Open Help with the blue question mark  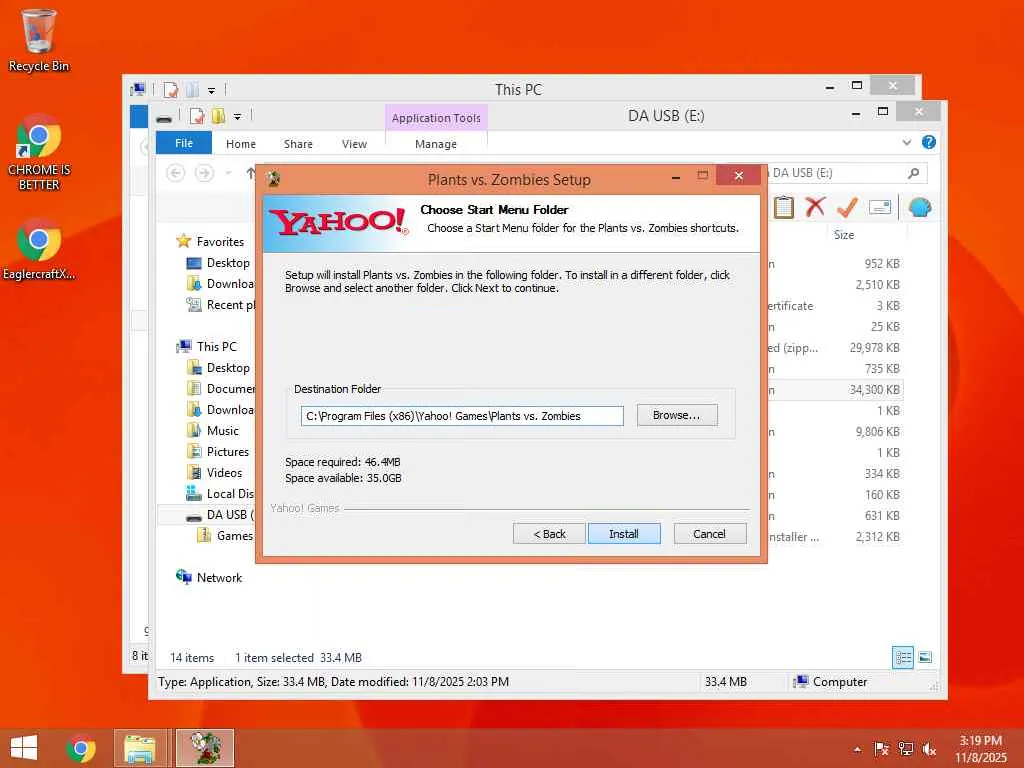pyautogui.click(x=929, y=142)
